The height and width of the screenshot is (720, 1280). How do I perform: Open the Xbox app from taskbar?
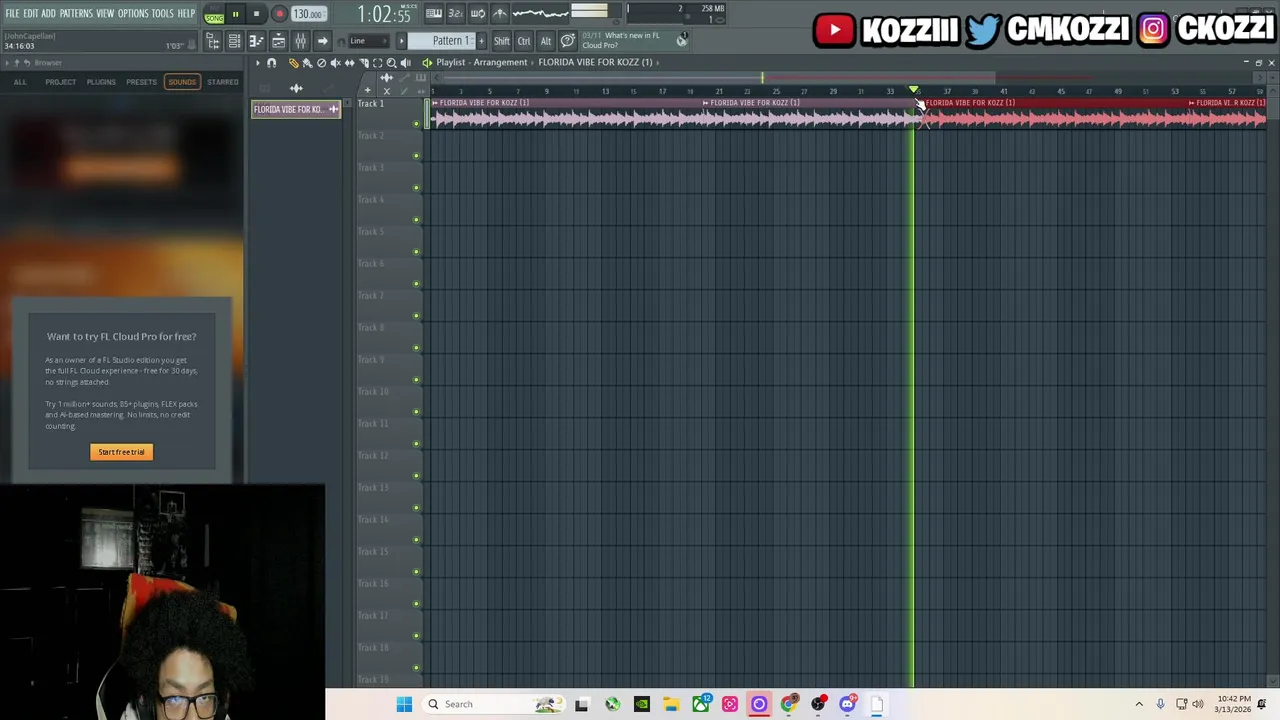[700, 704]
